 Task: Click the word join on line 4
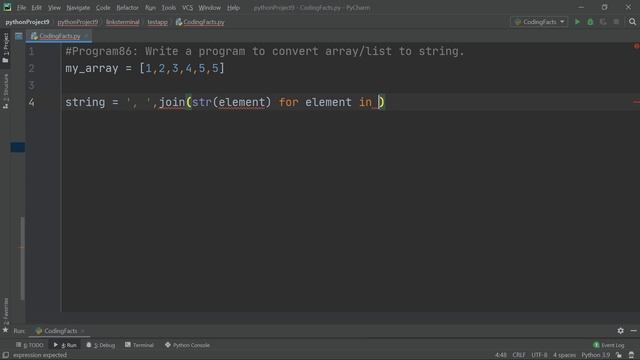[x=172, y=102]
